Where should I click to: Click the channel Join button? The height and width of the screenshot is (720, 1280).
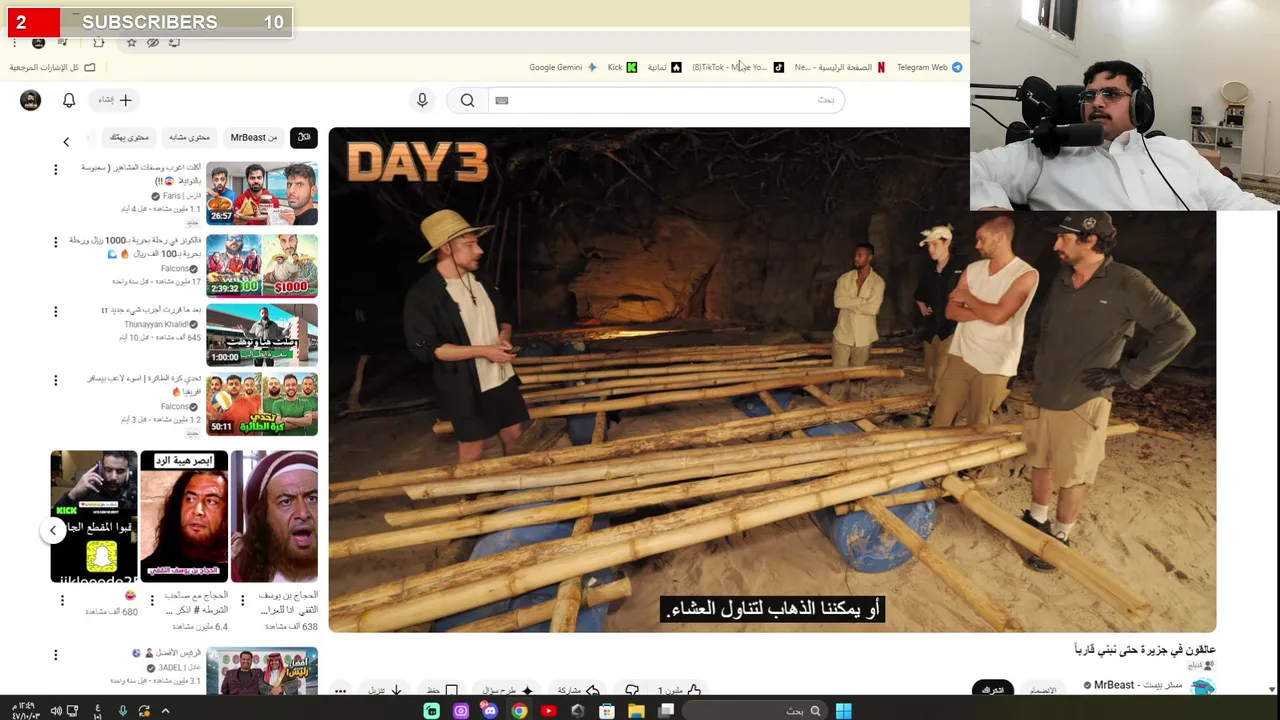pos(1043,689)
